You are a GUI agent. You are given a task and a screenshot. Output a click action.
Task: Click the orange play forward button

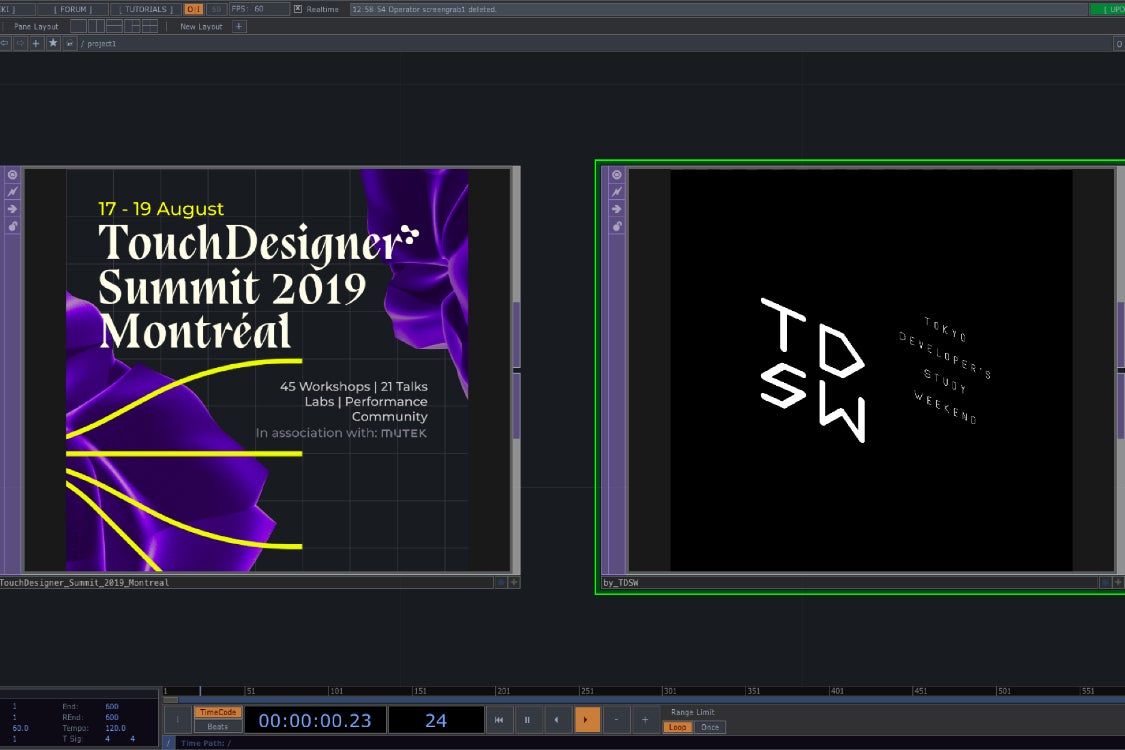587,720
